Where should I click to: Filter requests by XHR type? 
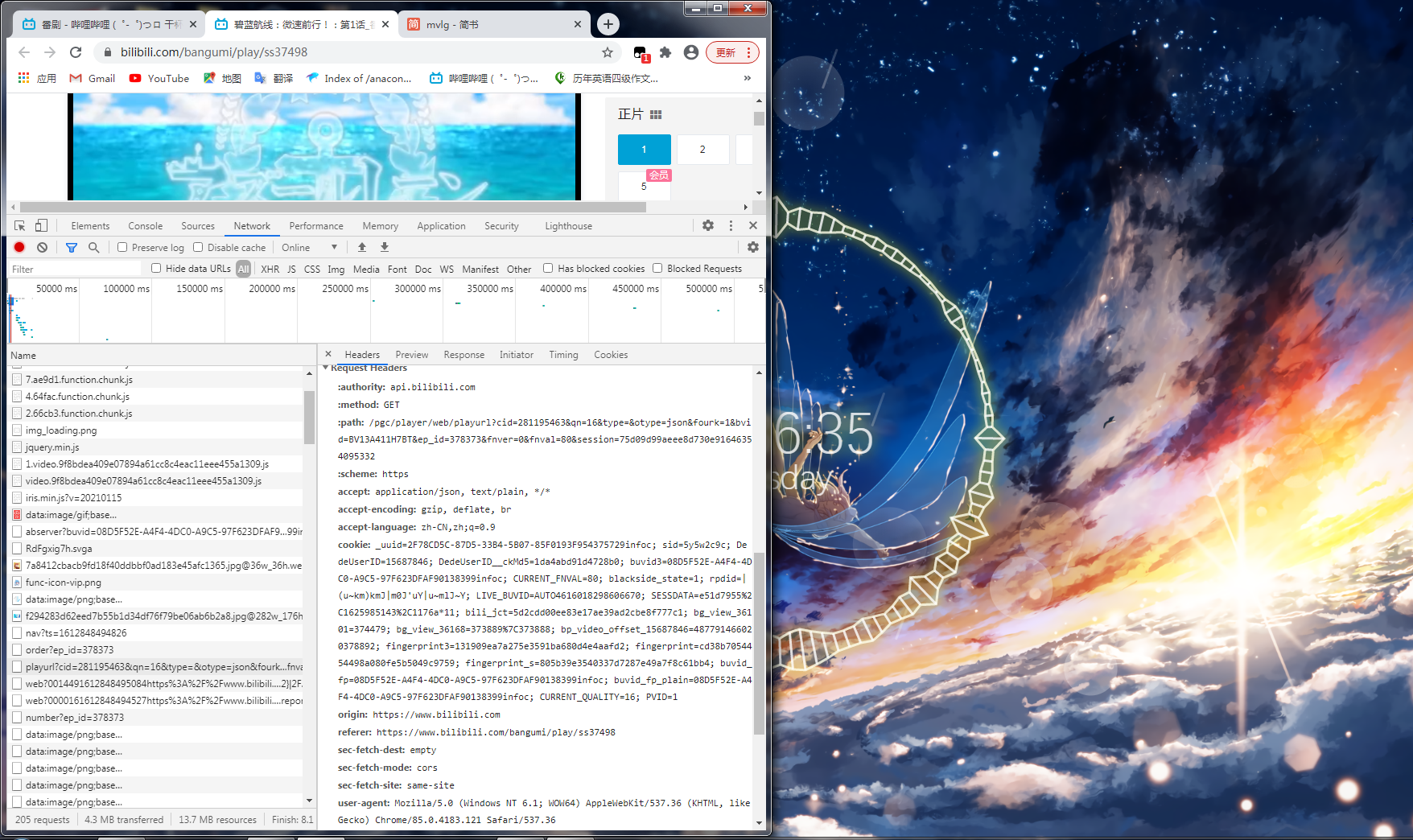270,270
